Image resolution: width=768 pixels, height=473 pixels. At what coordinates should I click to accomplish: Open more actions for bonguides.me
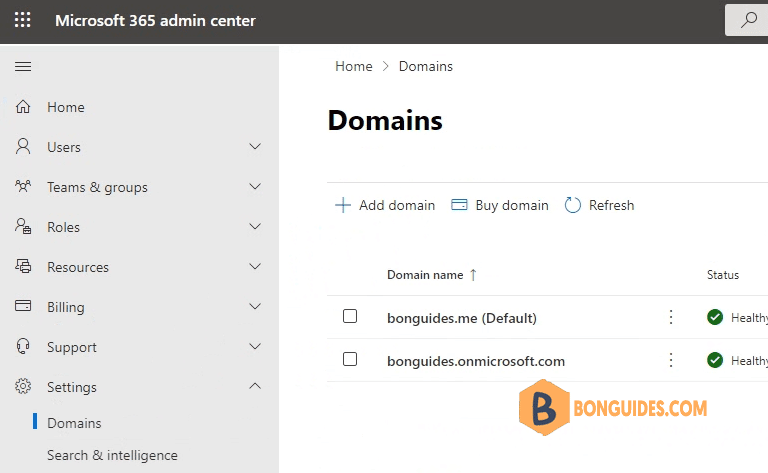pyautogui.click(x=671, y=317)
